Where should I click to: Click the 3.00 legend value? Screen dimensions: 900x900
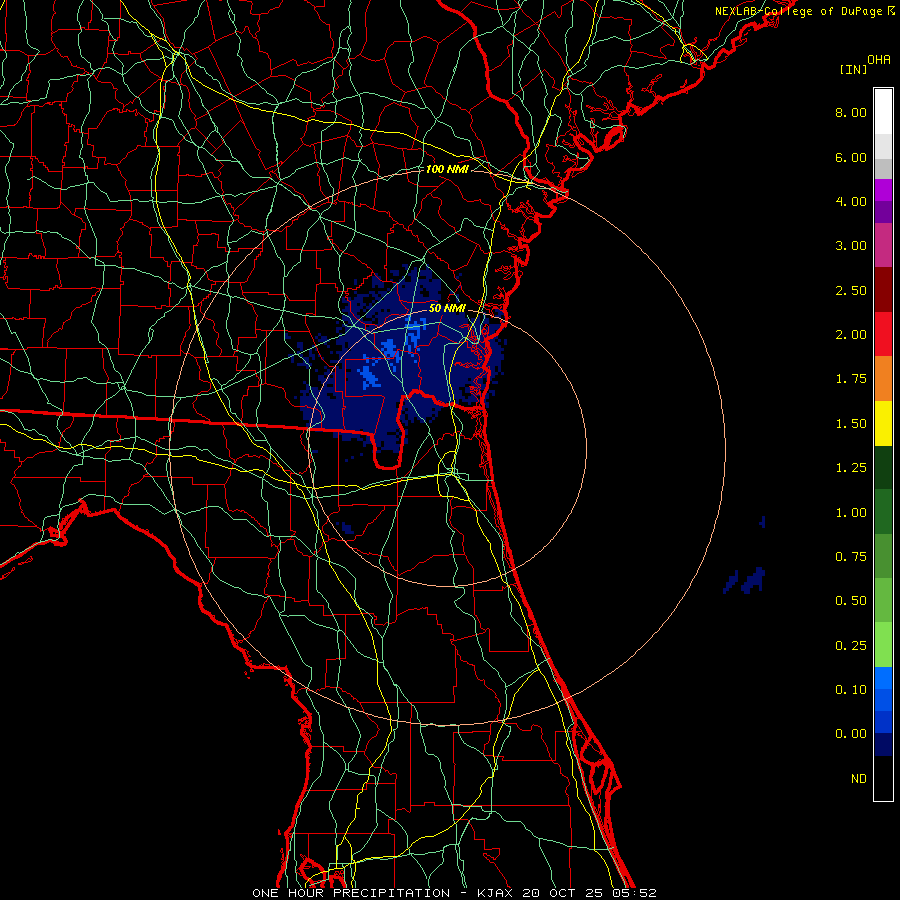point(851,246)
